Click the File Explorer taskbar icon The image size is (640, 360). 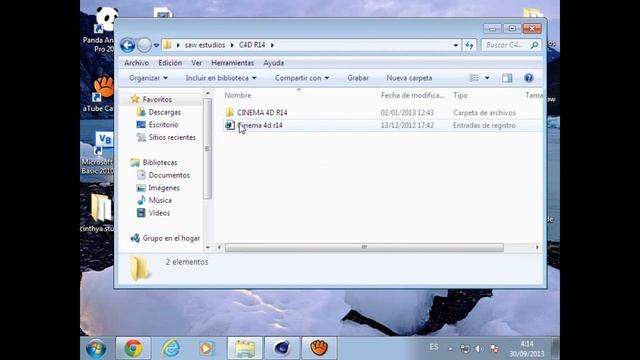(244, 349)
